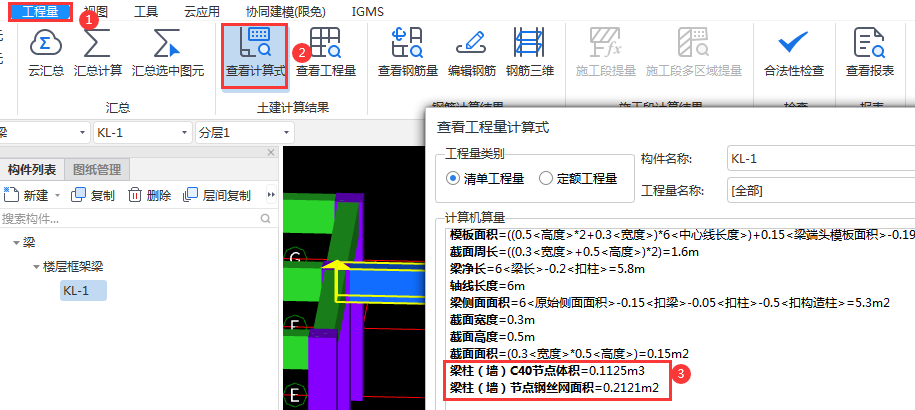Open 查看钢筋量 rebar quantity tool
This screenshot has height=410, width=915.
coord(407,52)
